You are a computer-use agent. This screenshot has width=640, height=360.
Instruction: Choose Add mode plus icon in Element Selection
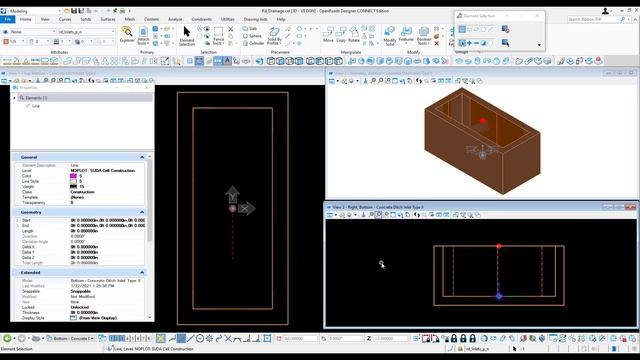tap(469, 43)
